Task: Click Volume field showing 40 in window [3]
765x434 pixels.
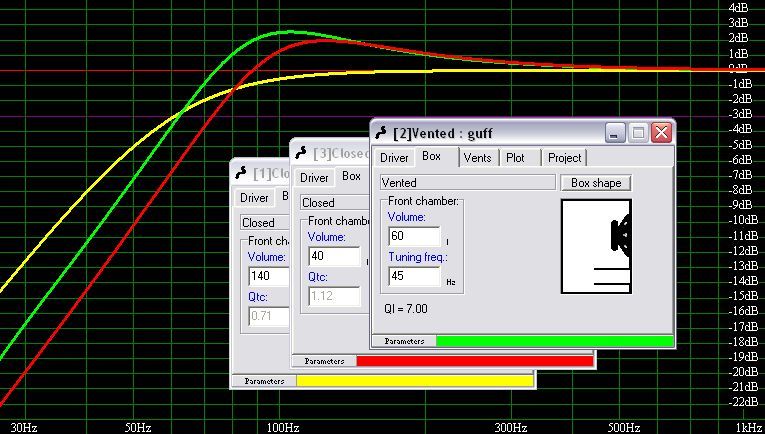Action: pos(335,256)
